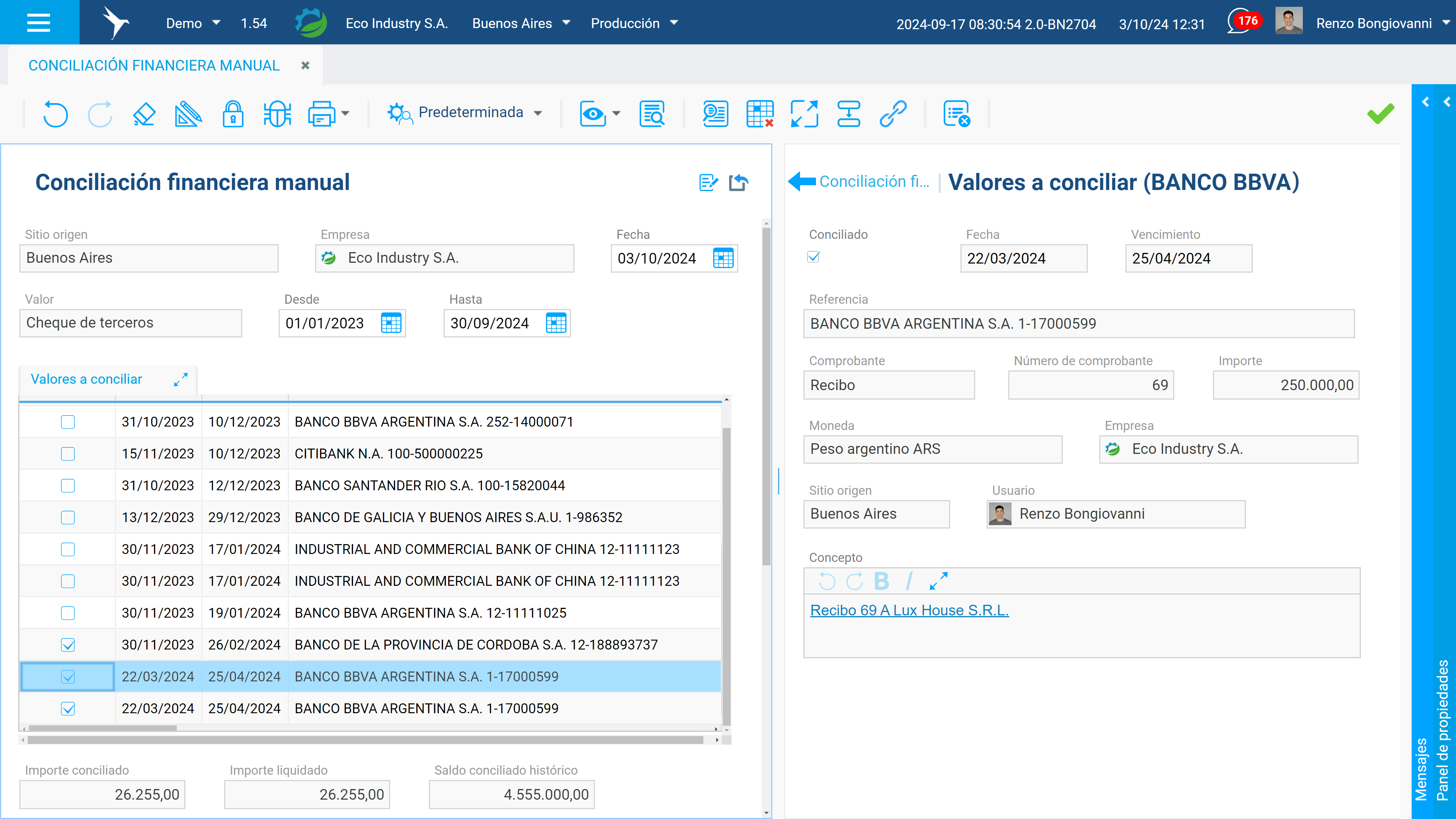Check the CITIBANK N.A. row checkbox

pos(68,454)
